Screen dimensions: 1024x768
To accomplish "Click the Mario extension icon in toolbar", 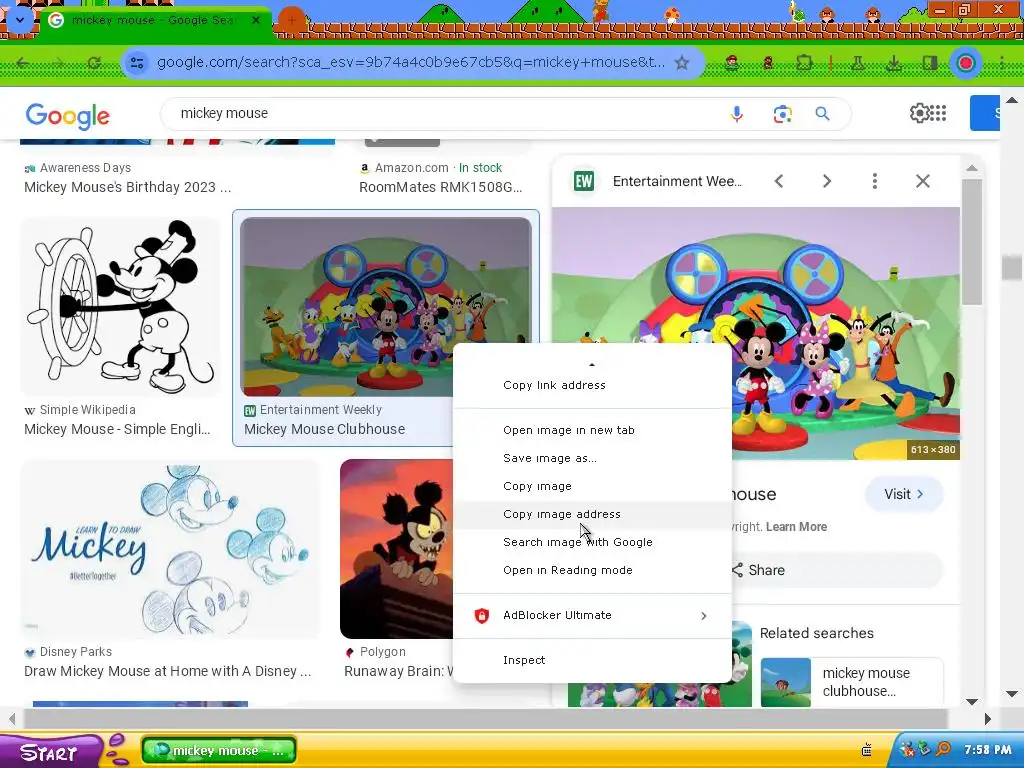I will click(733, 63).
